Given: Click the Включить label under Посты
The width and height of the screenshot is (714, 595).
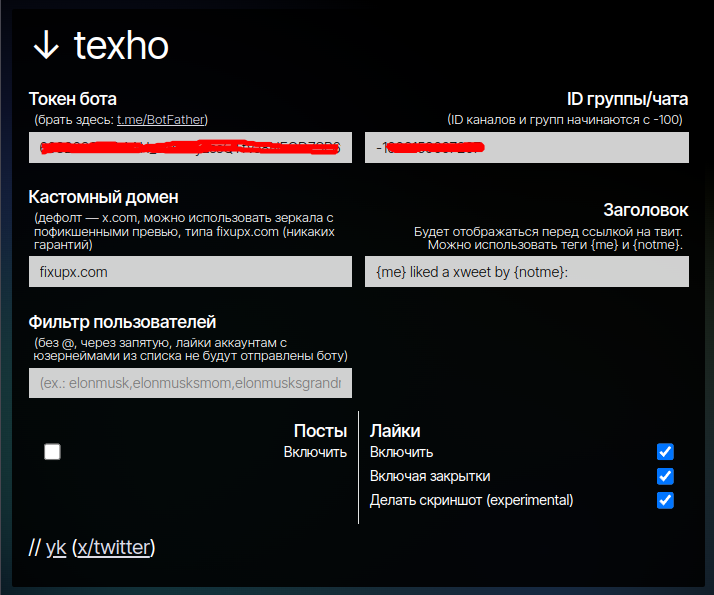Looking at the screenshot, I should point(315,452).
